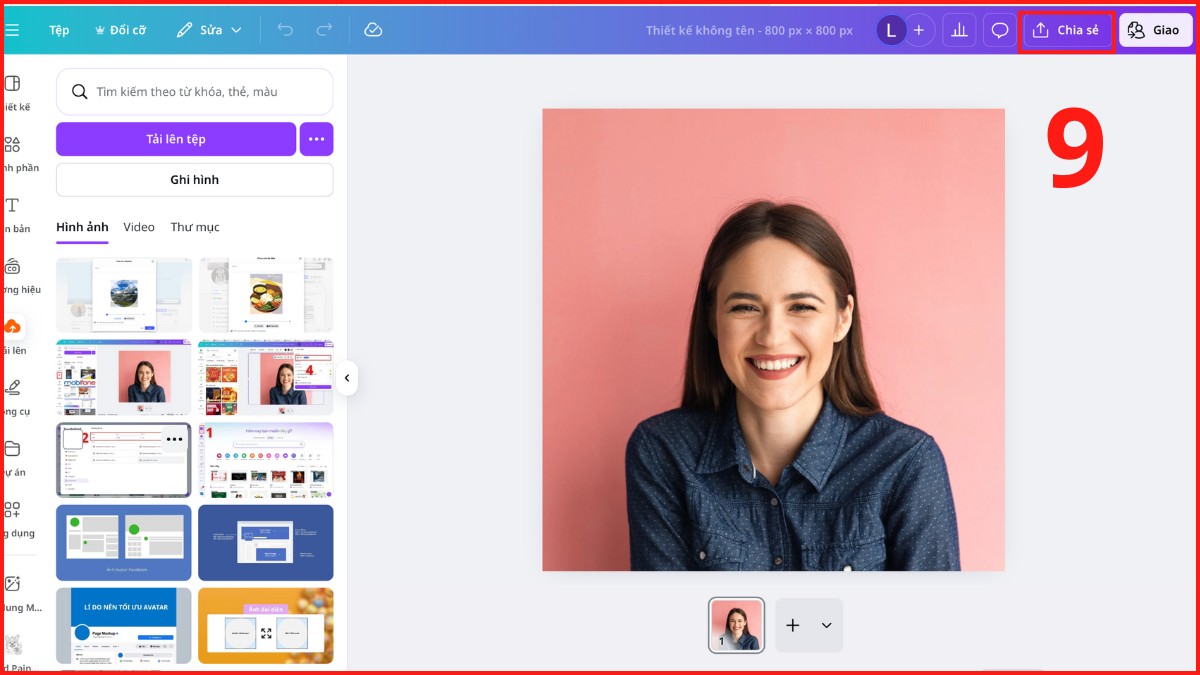Screen dimensions: 1200x675
Task: Open the Tệp menu
Action: click(x=58, y=30)
